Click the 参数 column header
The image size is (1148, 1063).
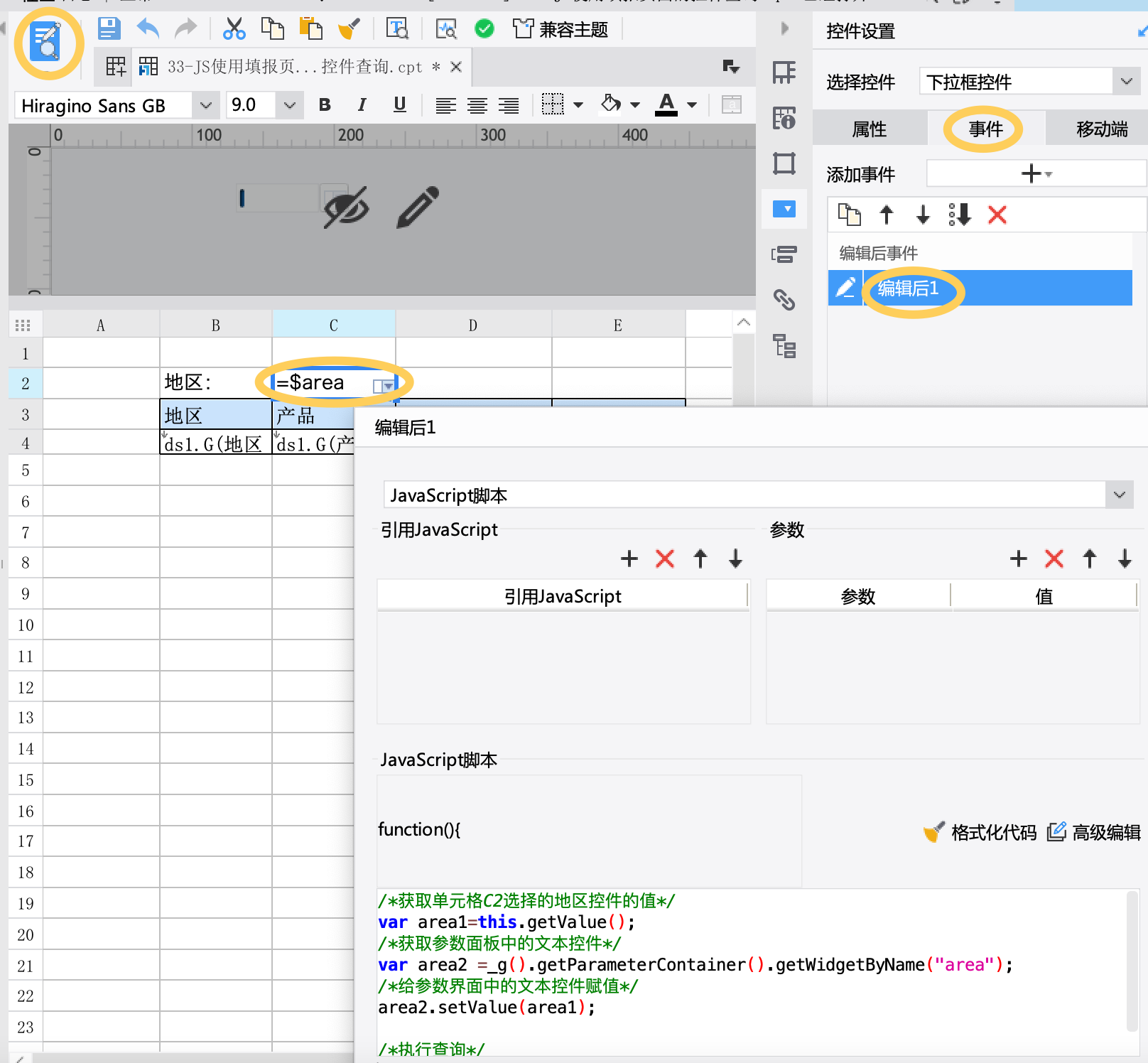pos(858,596)
